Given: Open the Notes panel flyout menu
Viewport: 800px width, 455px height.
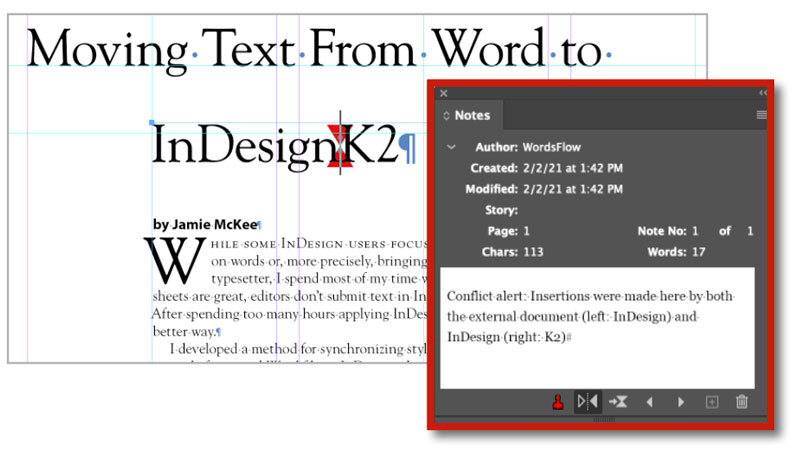Looking at the screenshot, I should pyautogui.click(x=761, y=115).
